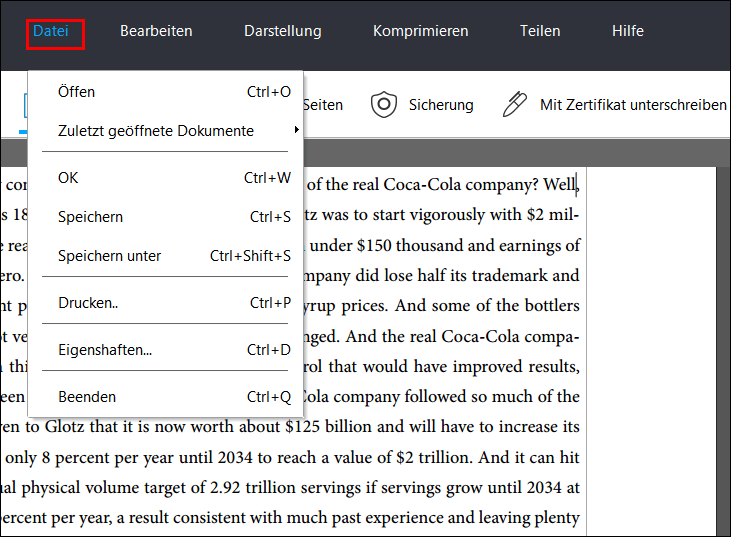Click the certificate signing pen icon
Image resolution: width=731 pixels, height=537 pixels.
point(515,104)
